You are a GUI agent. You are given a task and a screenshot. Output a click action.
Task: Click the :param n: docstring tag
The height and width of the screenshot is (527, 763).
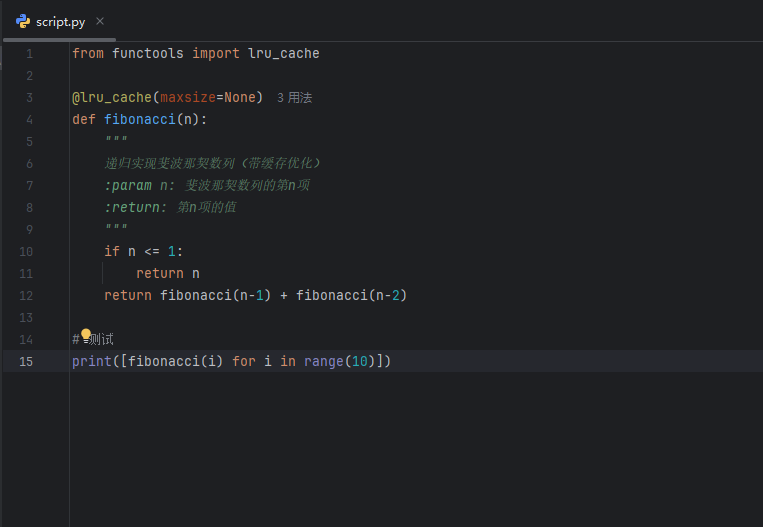click(140, 185)
